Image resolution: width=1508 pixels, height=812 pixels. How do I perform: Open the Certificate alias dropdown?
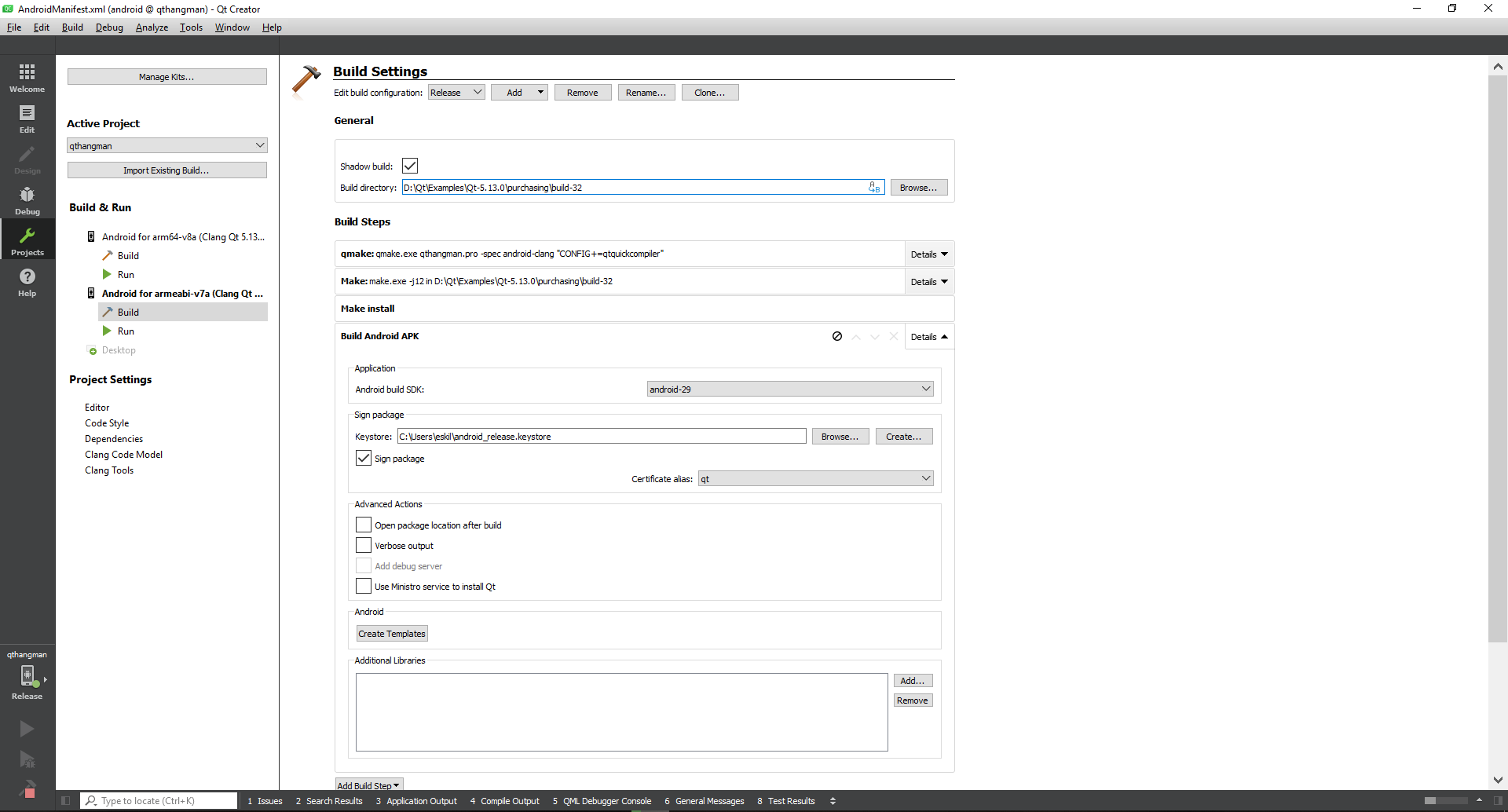[816, 478]
